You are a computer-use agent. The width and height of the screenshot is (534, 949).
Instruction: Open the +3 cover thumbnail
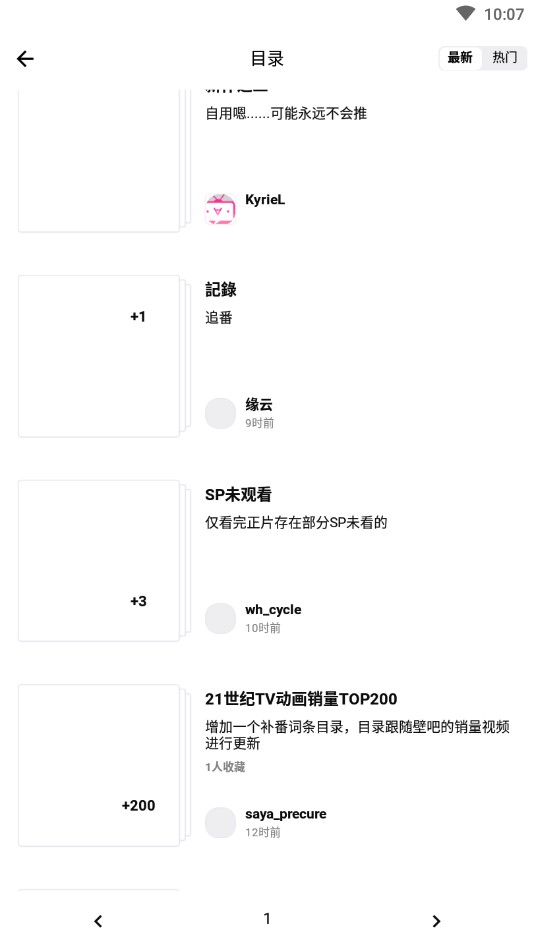coord(99,560)
